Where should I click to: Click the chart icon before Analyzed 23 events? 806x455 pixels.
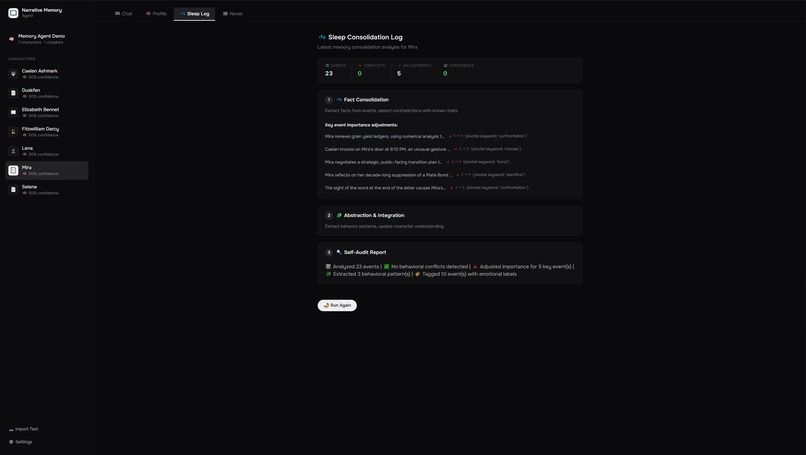click(328, 266)
